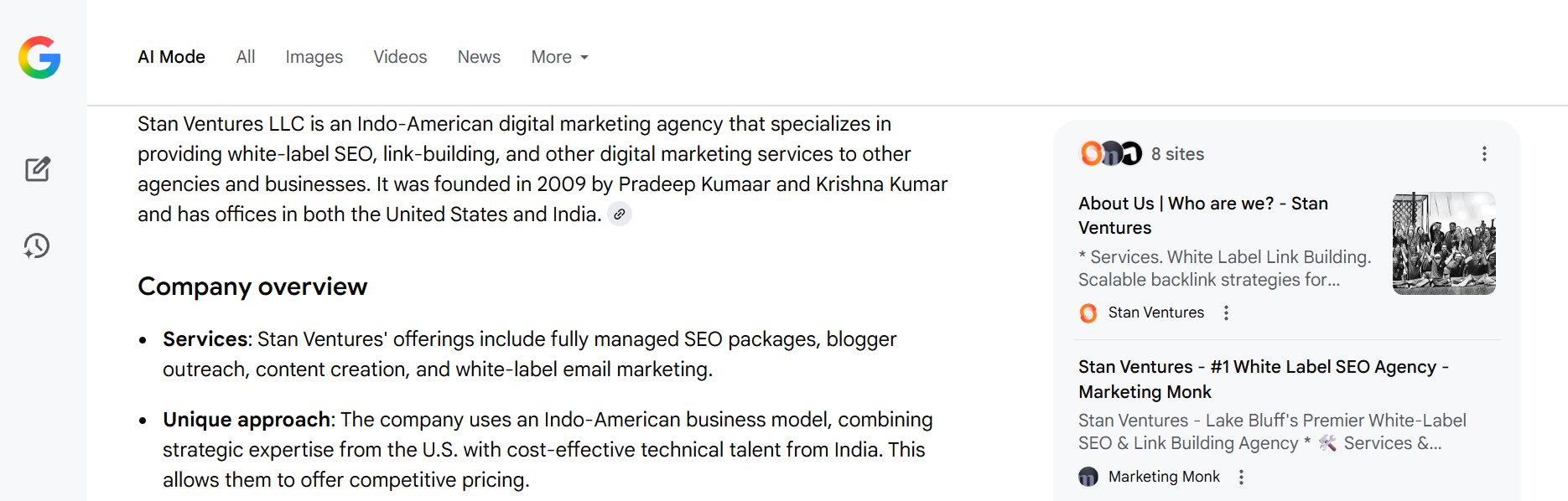Click the Google logo icon
Viewport: 1568px width, 501px height.
pyautogui.click(x=39, y=57)
